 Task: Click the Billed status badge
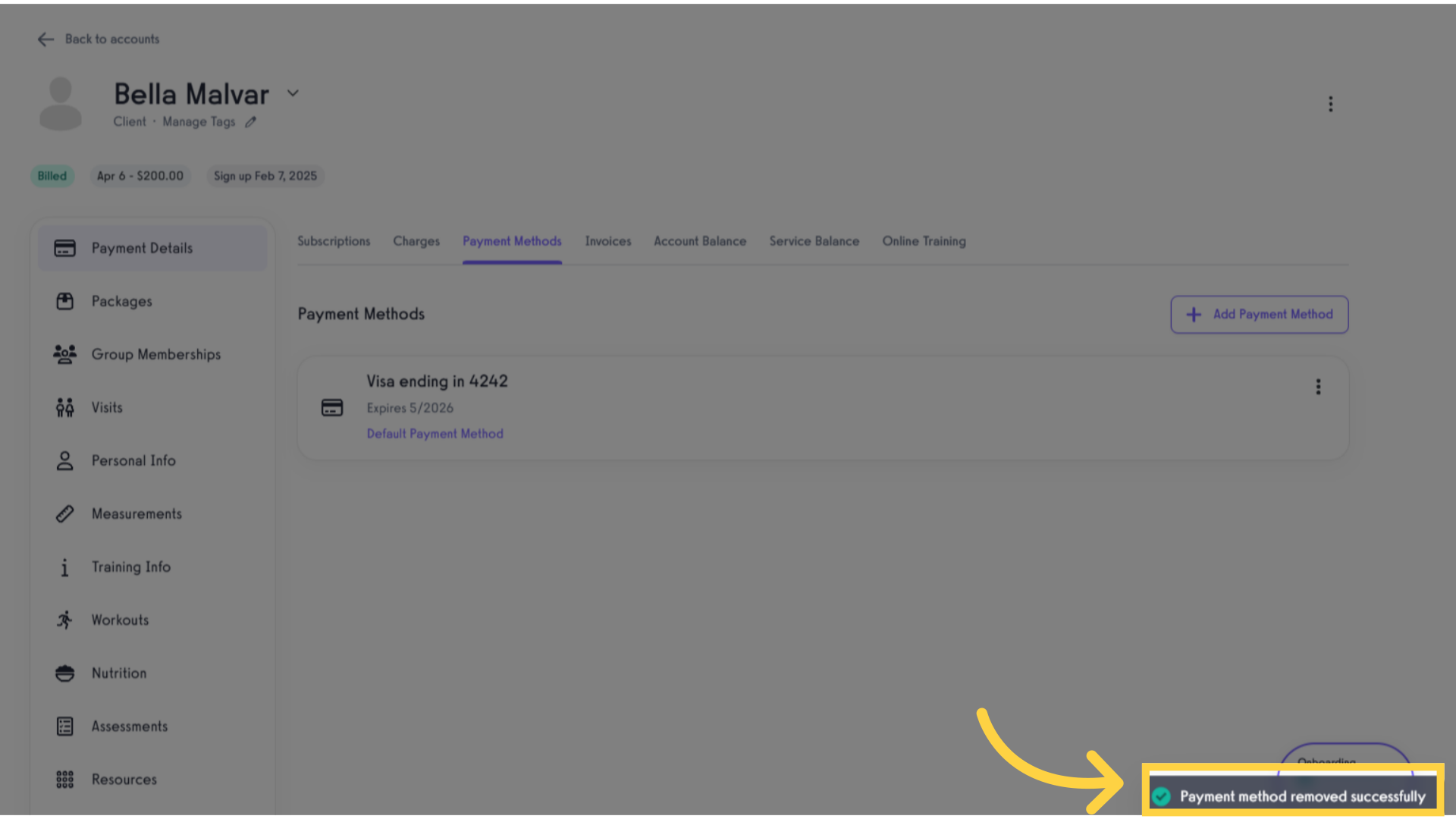(x=52, y=176)
